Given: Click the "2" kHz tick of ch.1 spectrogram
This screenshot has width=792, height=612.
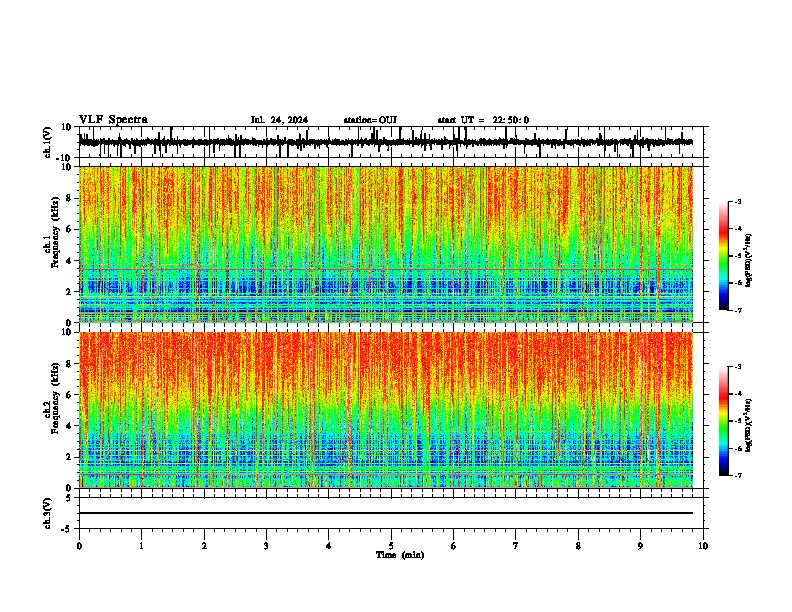Looking at the screenshot, I should (69, 292).
